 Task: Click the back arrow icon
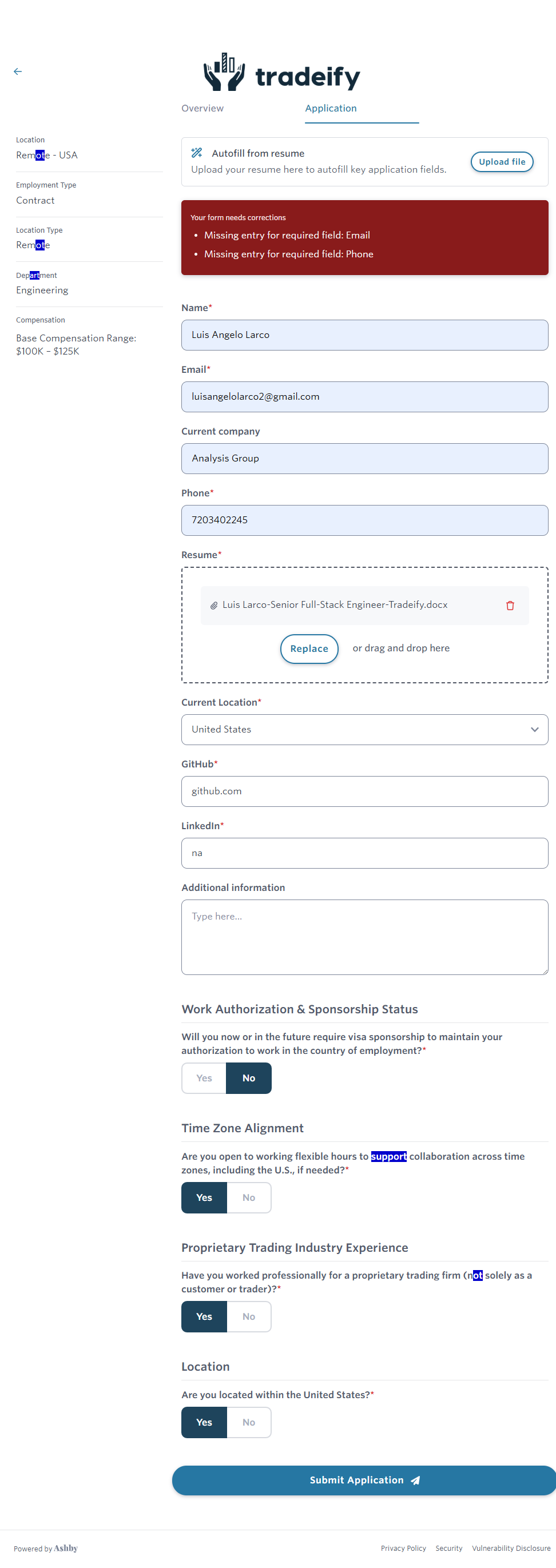click(18, 72)
